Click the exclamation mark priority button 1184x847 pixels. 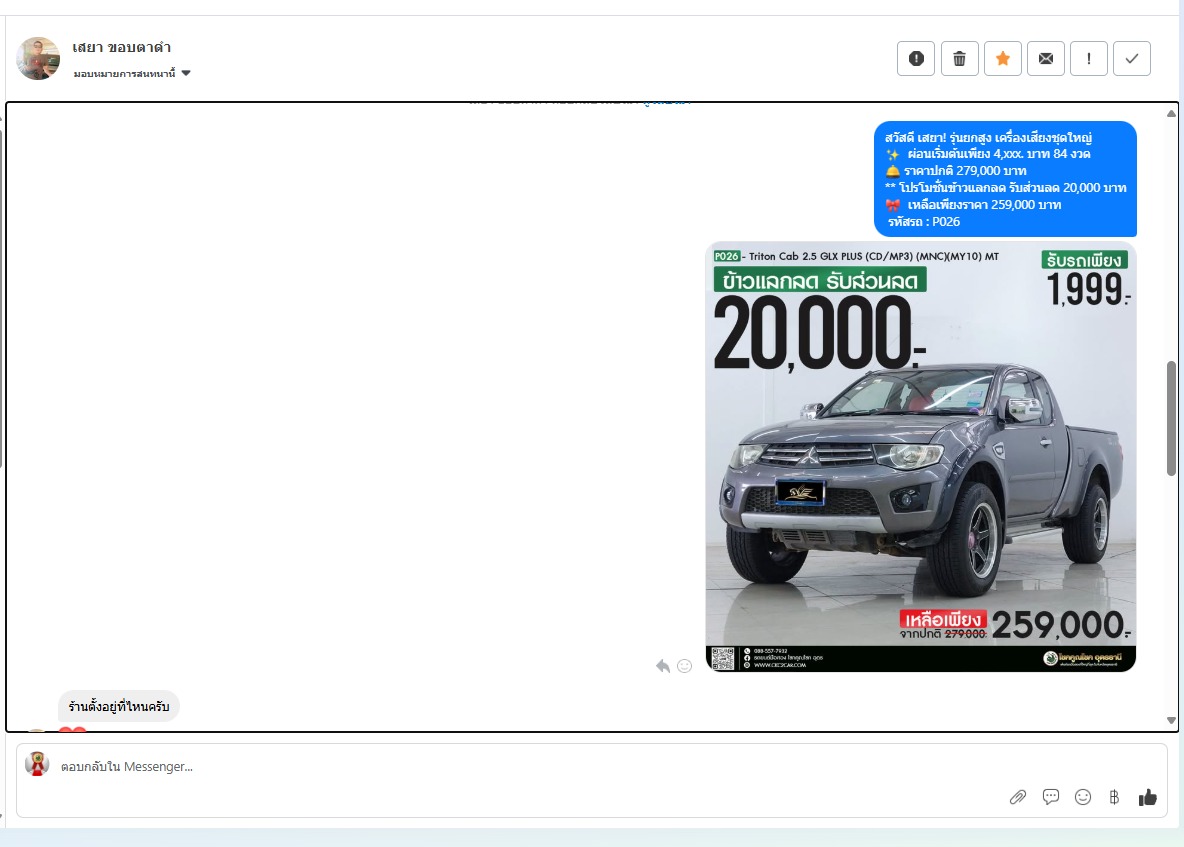point(1089,59)
